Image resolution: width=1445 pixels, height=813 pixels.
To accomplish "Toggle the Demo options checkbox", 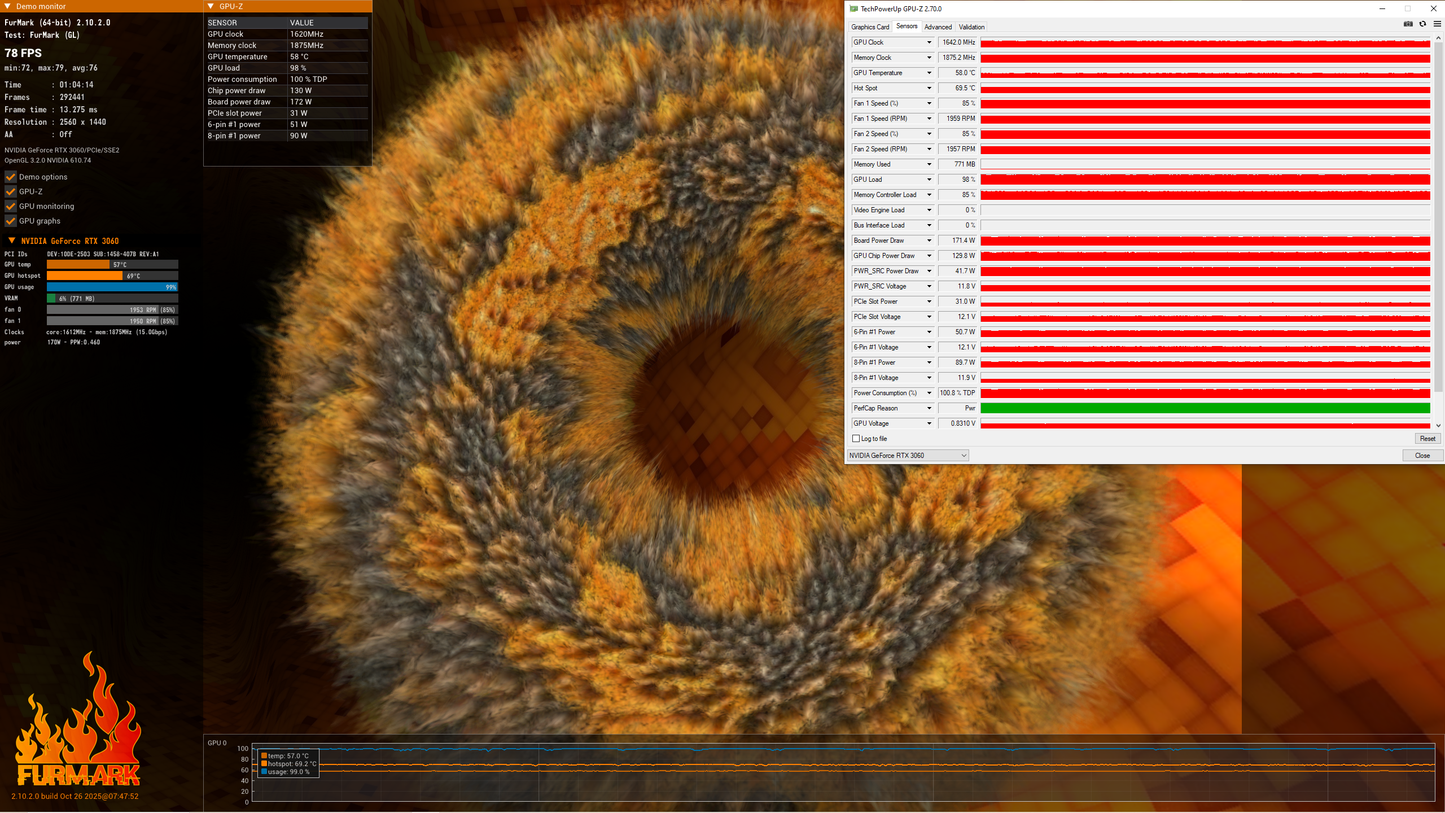I will (11, 177).
